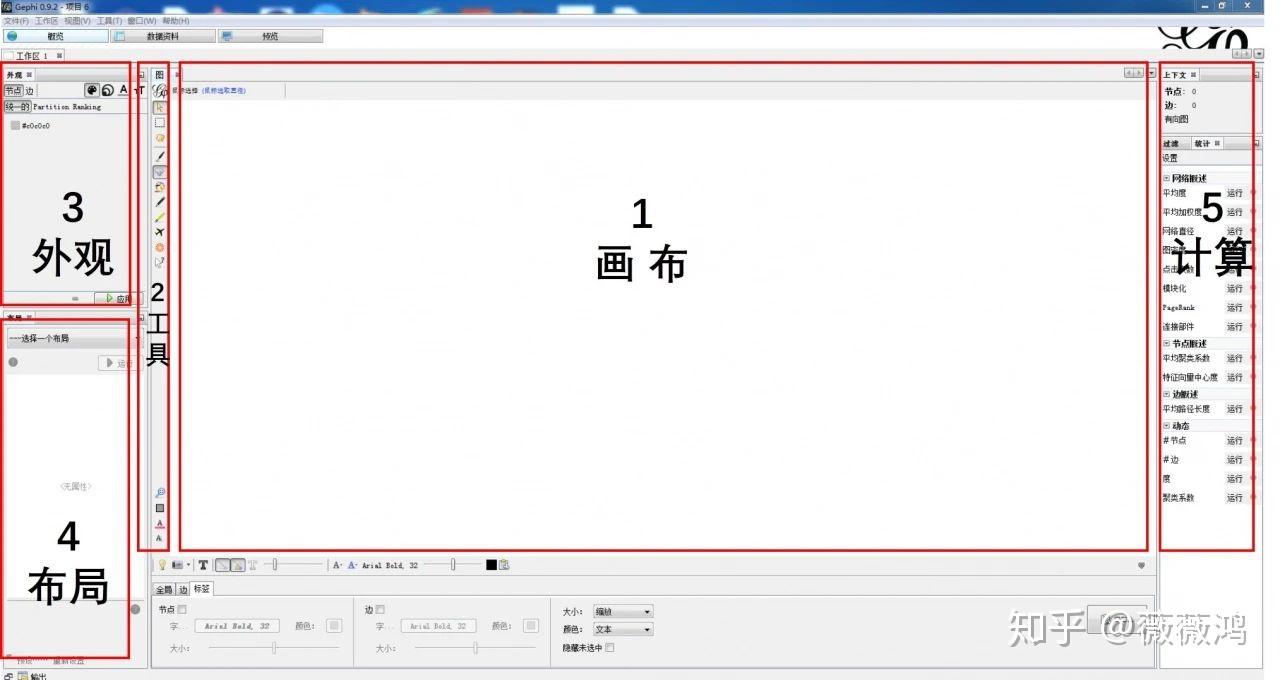Run the 平均聚类系数 statistic
Screen dimensions: 1280x680
1235,358
